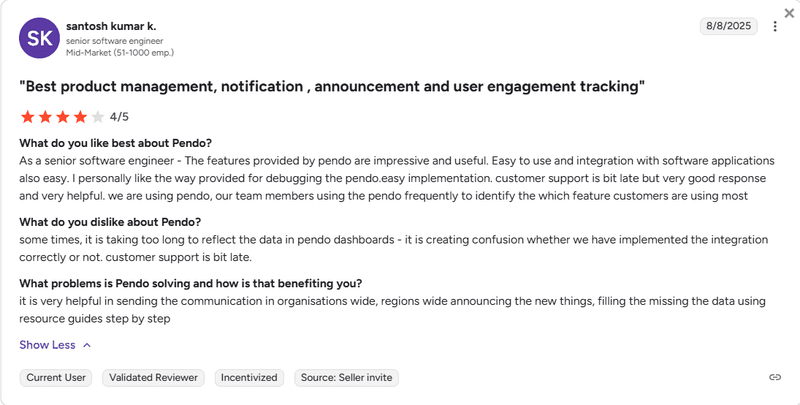The height and width of the screenshot is (405, 800).
Task: Close the review popup with the X
Action: point(789,13)
